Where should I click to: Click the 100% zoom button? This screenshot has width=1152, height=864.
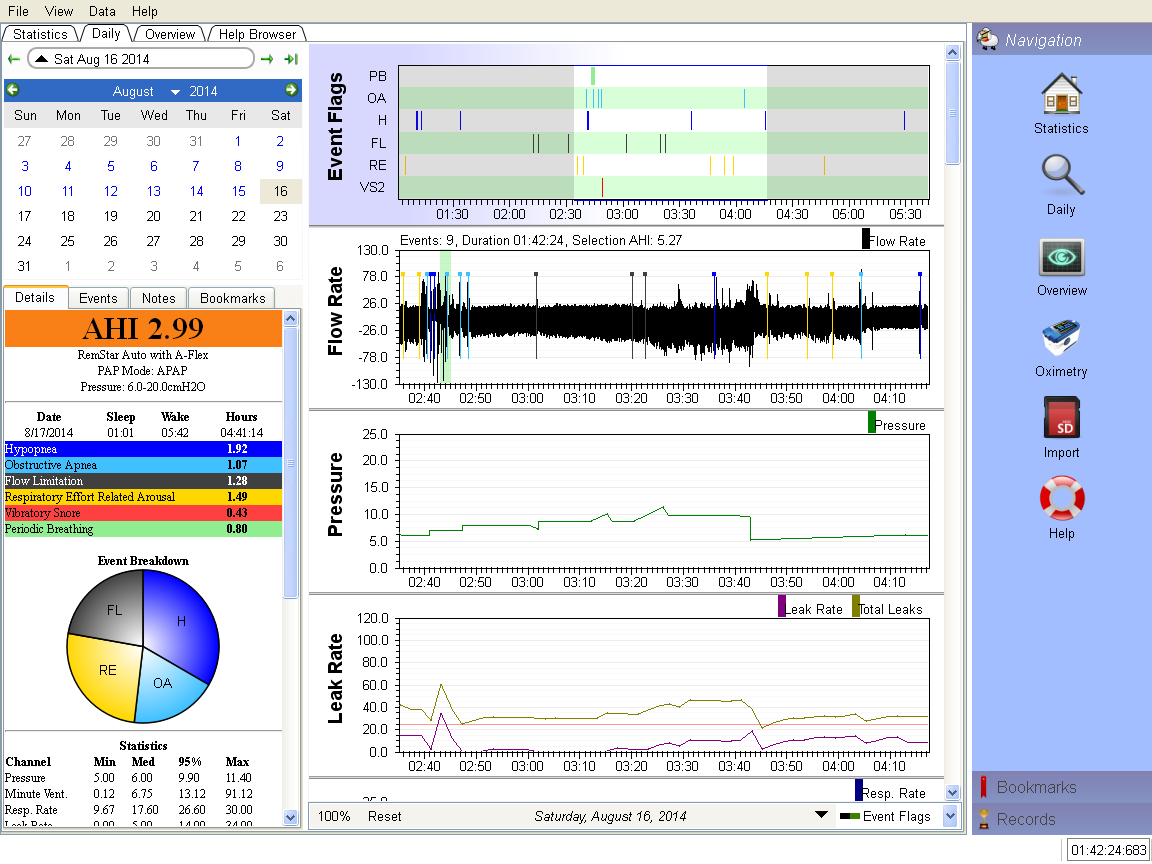334,816
